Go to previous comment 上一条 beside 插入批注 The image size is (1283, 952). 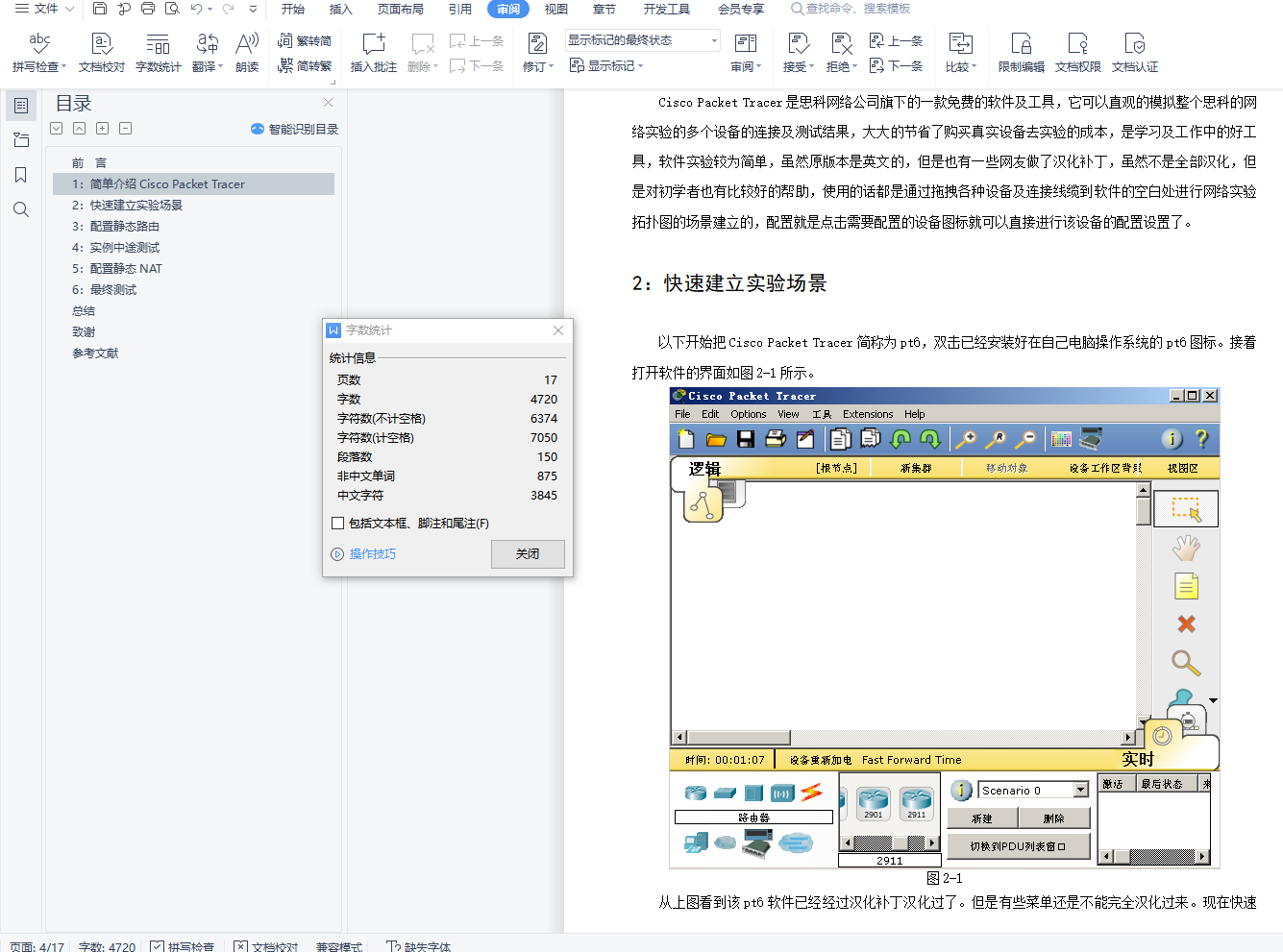tap(477, 40)
